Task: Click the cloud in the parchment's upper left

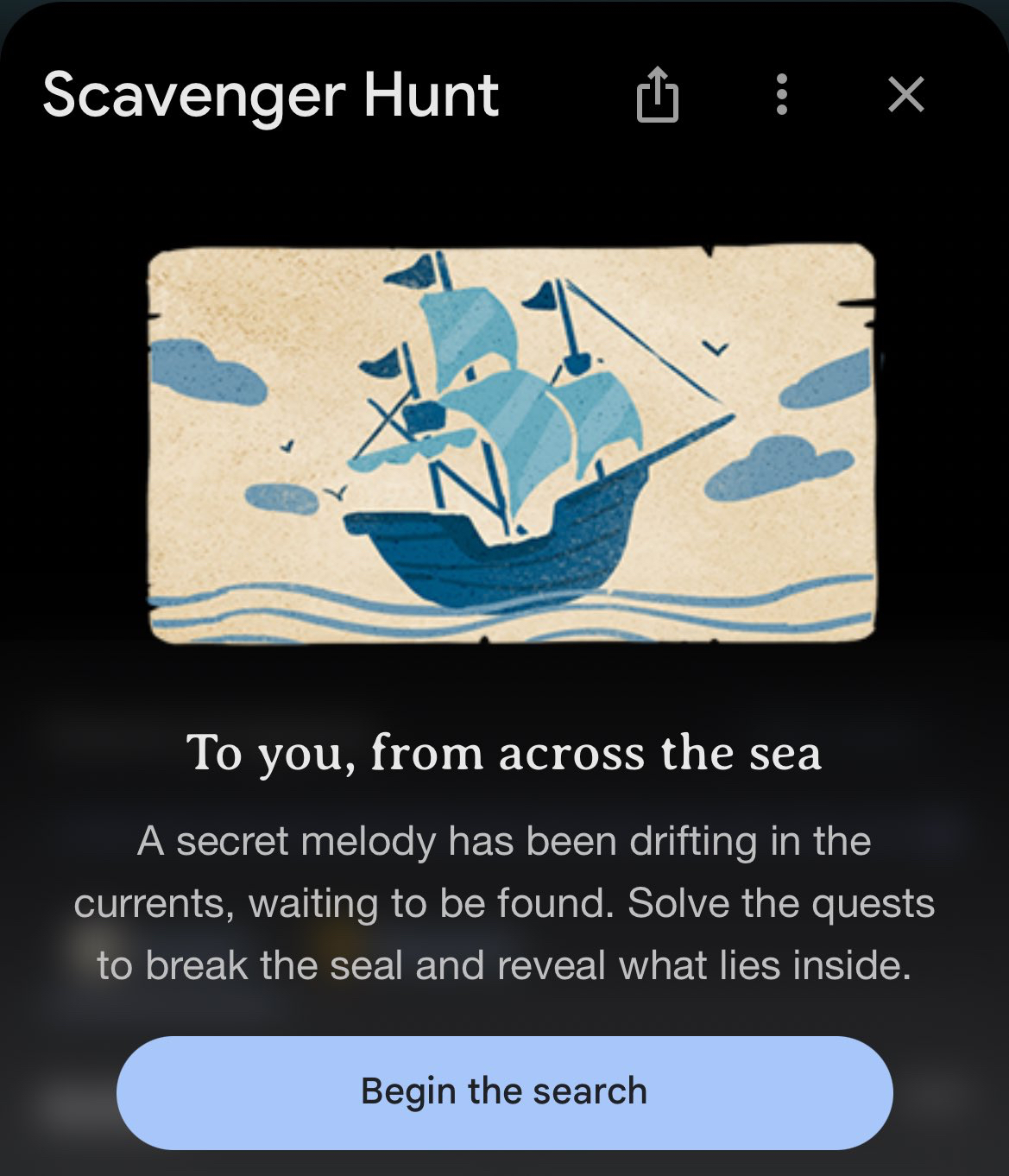Action: (x=205, y=373)
